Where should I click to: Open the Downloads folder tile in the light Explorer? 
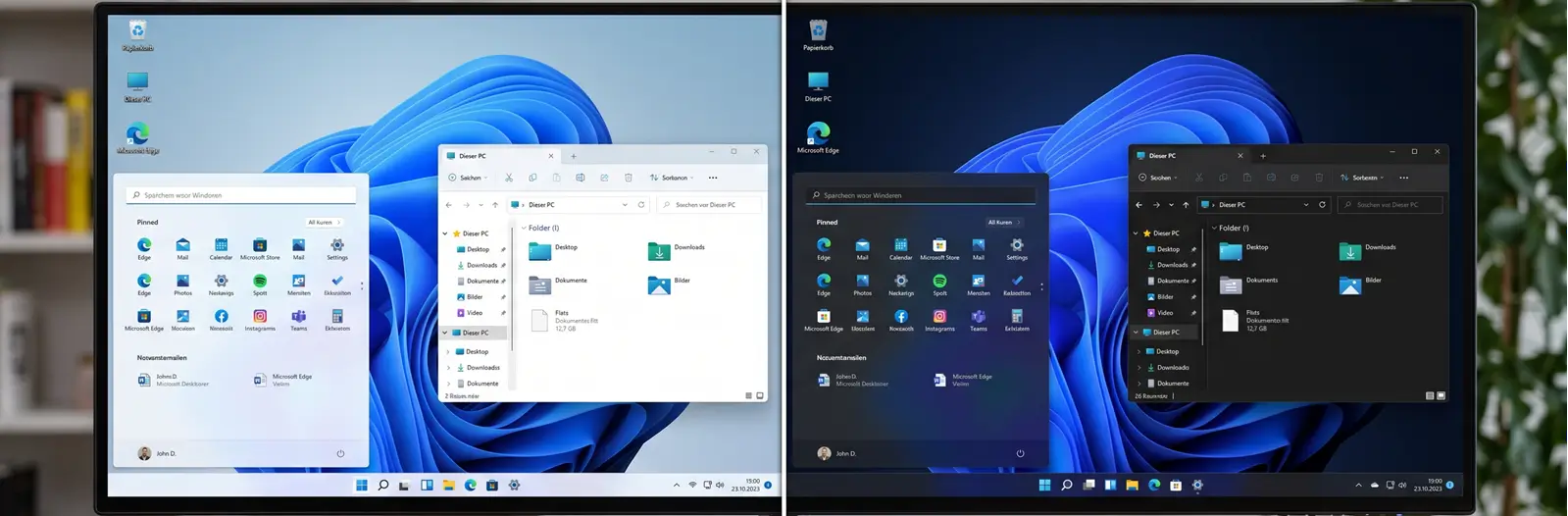click(x=678, y=251)
